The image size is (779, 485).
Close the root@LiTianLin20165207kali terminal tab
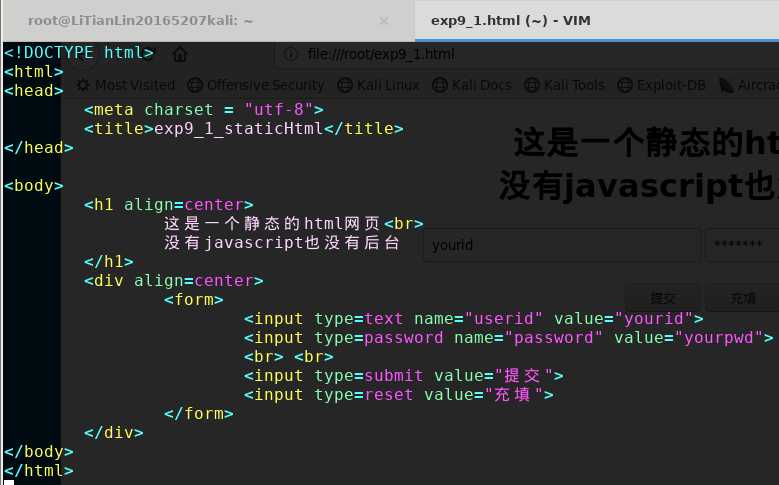point(384,21)
